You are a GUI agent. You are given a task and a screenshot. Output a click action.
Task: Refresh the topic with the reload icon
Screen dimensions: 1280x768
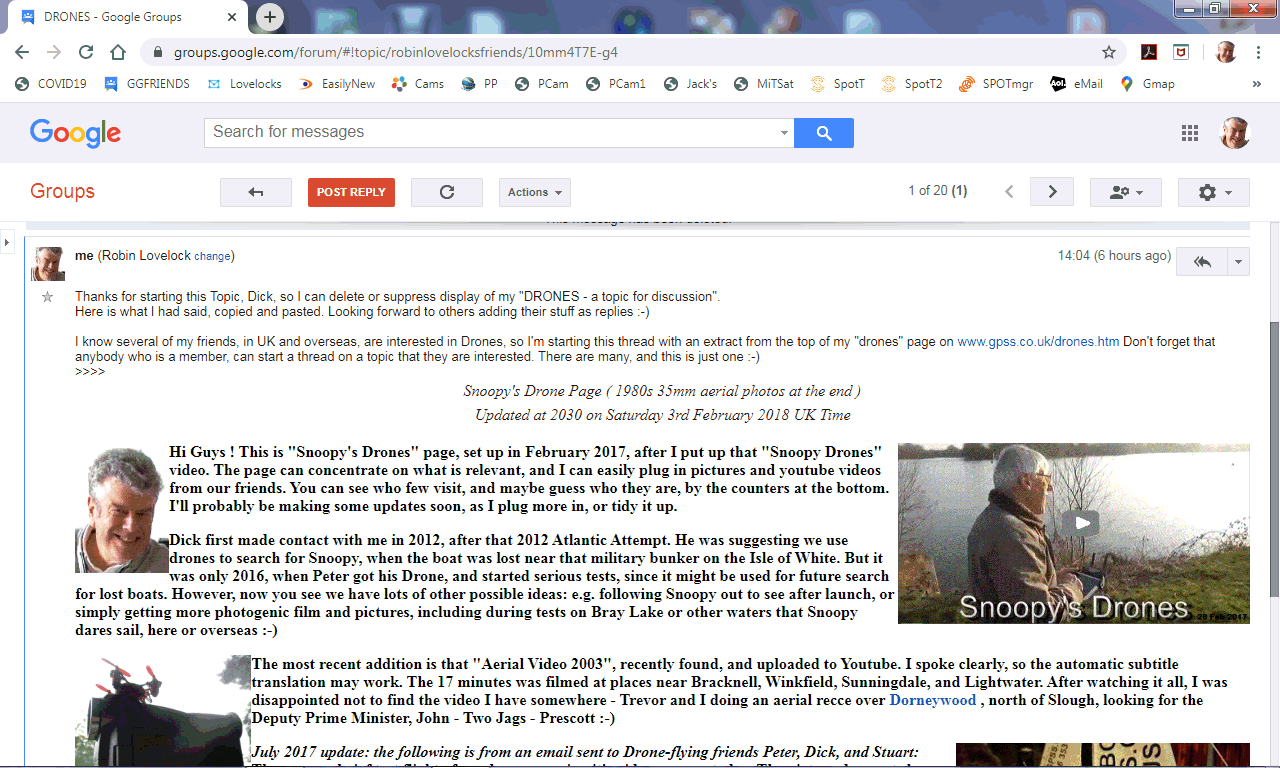pos(446,192)
